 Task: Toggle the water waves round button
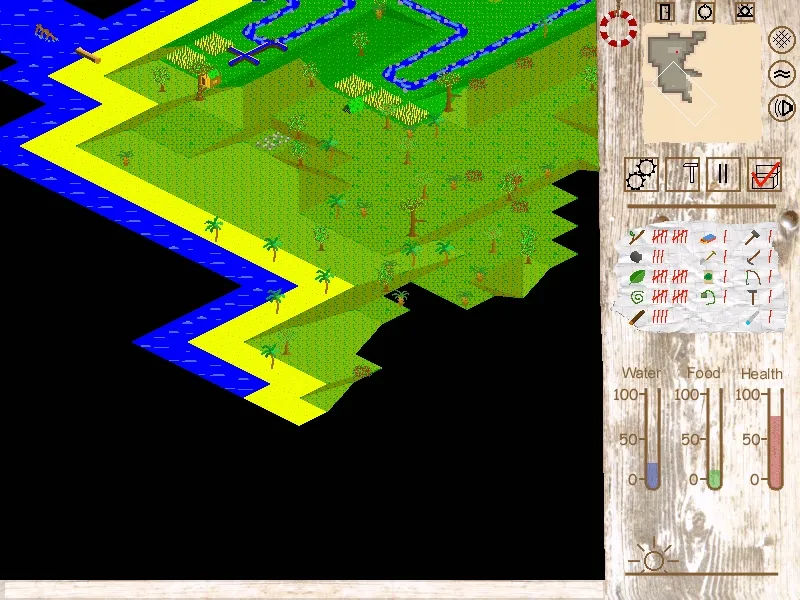(781, 74)
